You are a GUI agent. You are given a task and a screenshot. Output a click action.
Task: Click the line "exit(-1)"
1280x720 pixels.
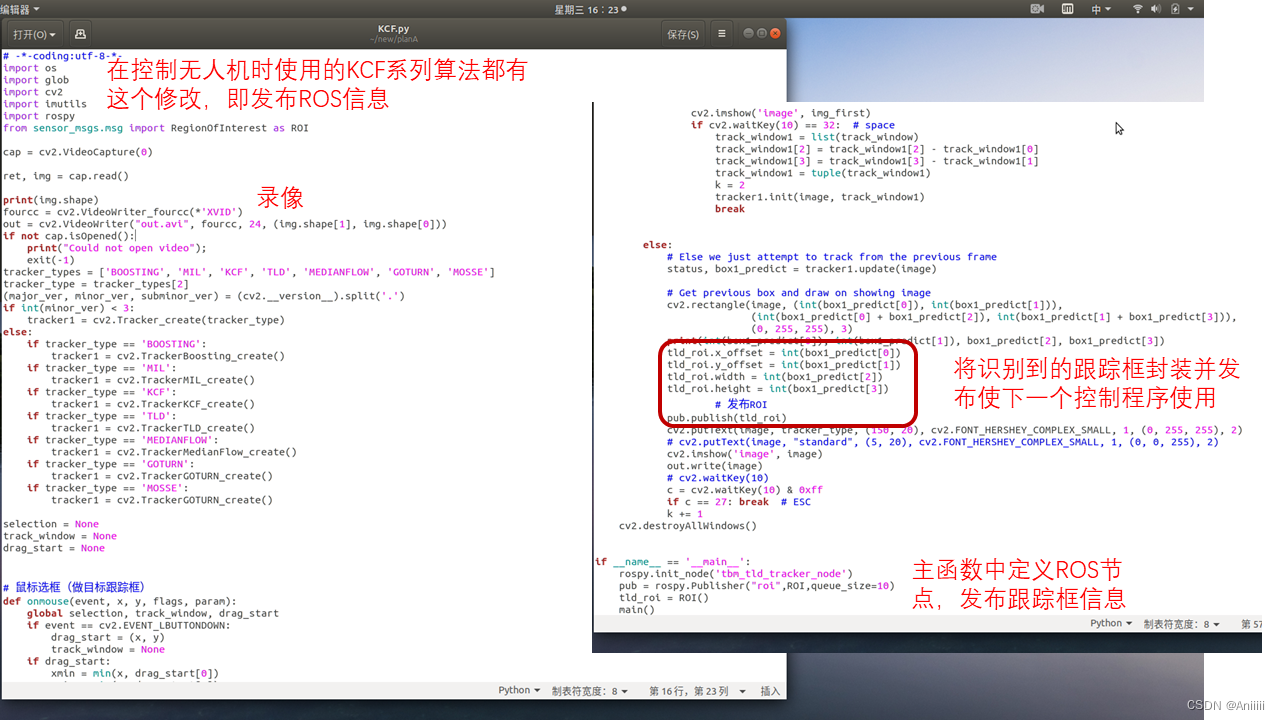51,260
